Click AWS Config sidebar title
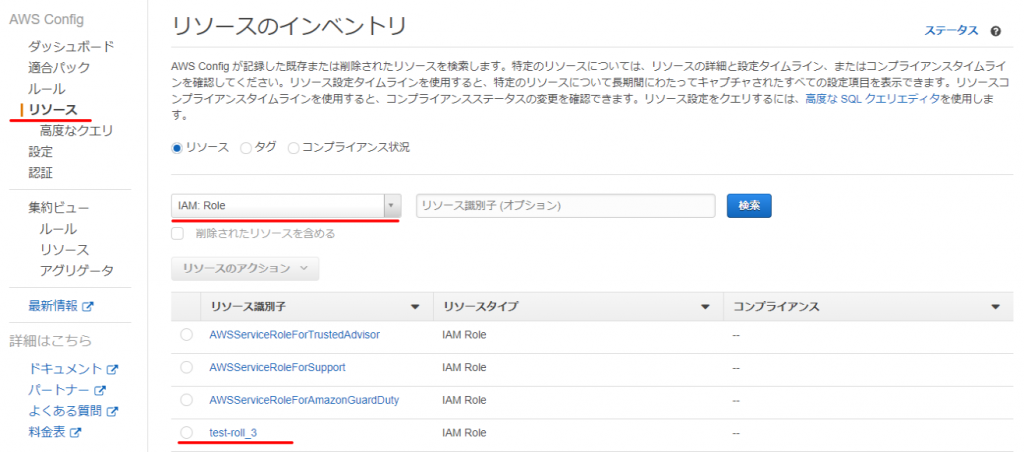Screen dimensions: 1024x452 point(46,20)
